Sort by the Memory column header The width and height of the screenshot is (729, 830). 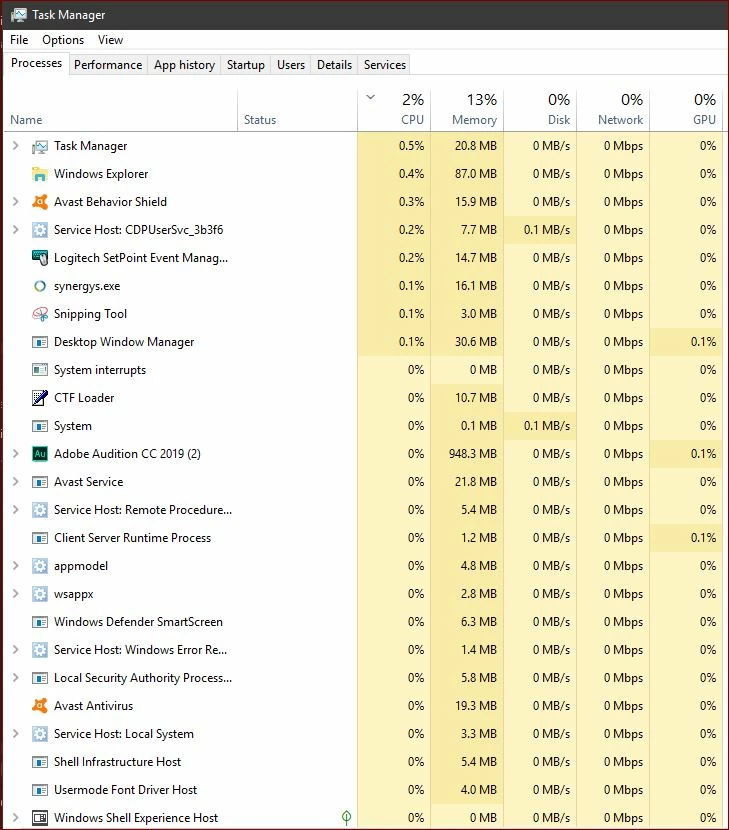467,111
